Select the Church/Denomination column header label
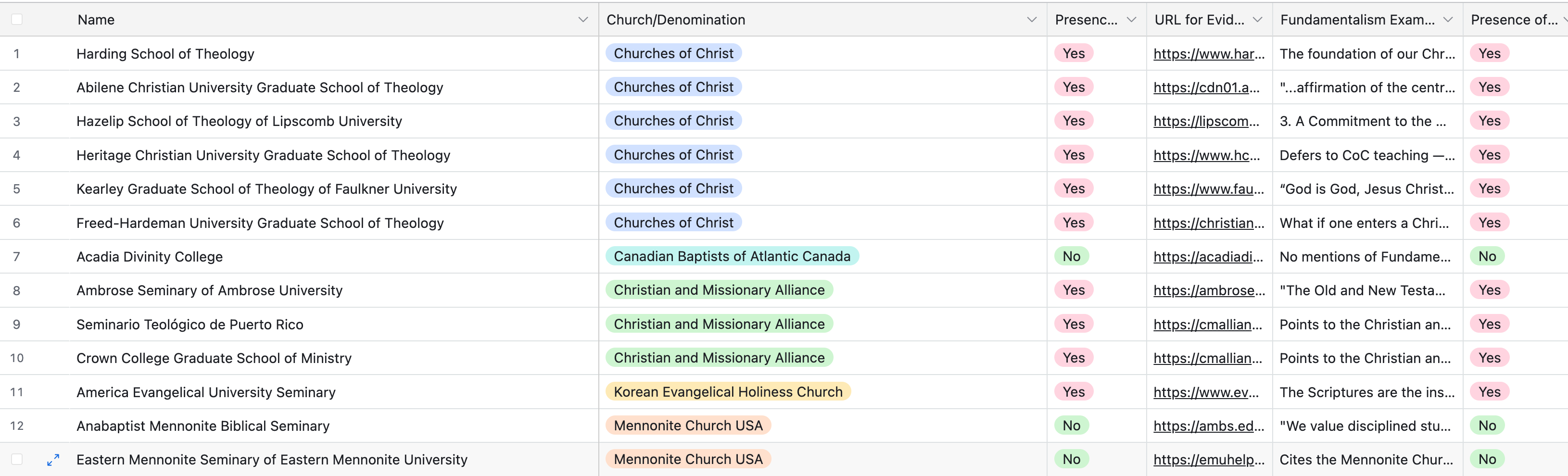Image resolution: width=1568 pixels, height=476 pixels. (676, 20)
